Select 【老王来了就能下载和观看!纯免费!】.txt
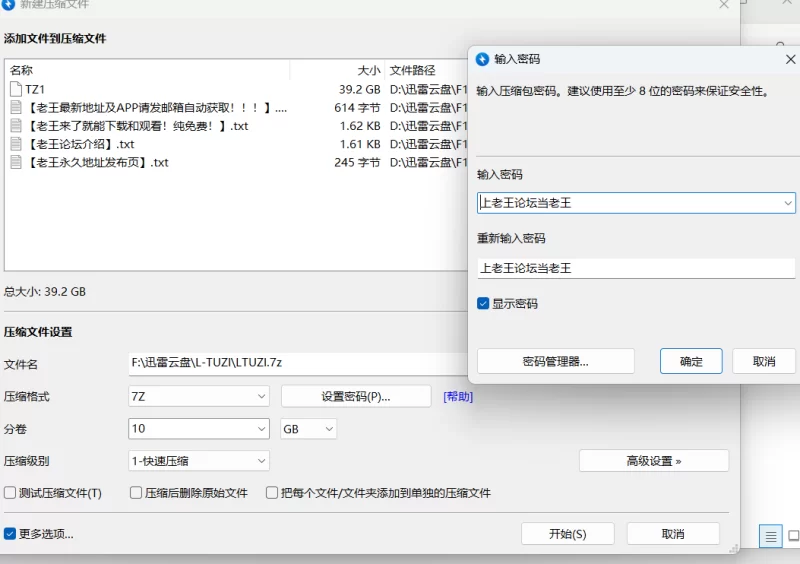This screenshot has width=800, height=564. click(x=137, y=126)
